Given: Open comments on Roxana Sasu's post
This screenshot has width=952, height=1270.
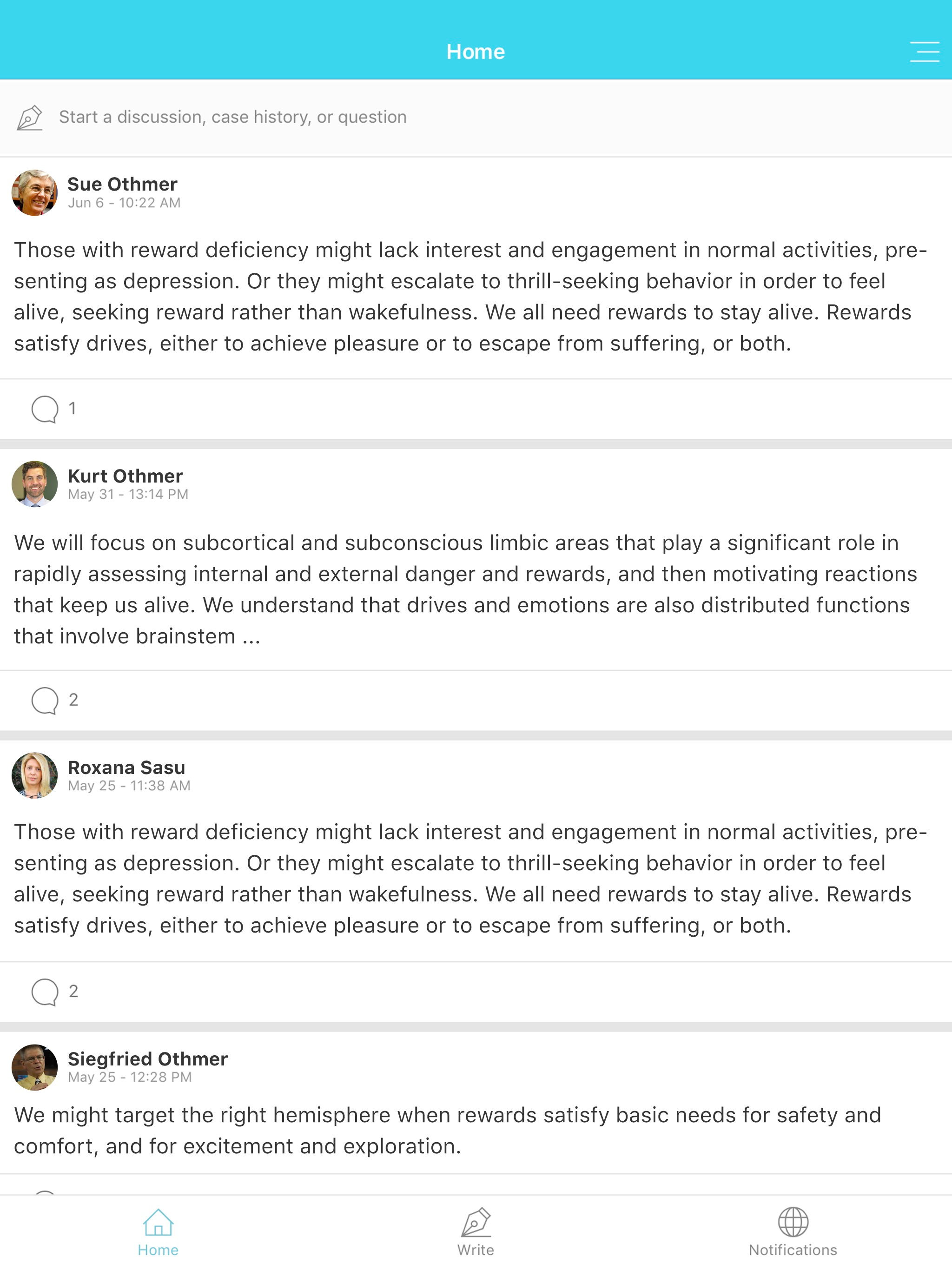Looking at the screenshot, I should (x=46, y=992).
